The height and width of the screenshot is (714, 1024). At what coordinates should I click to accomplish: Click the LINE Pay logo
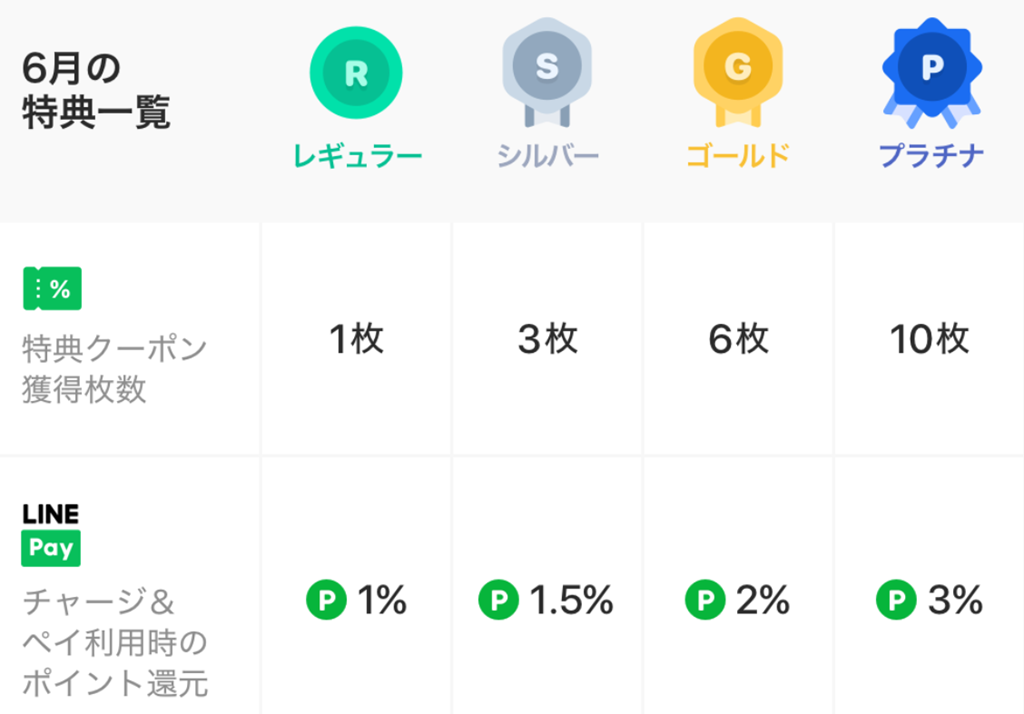(x=51, y=534)
